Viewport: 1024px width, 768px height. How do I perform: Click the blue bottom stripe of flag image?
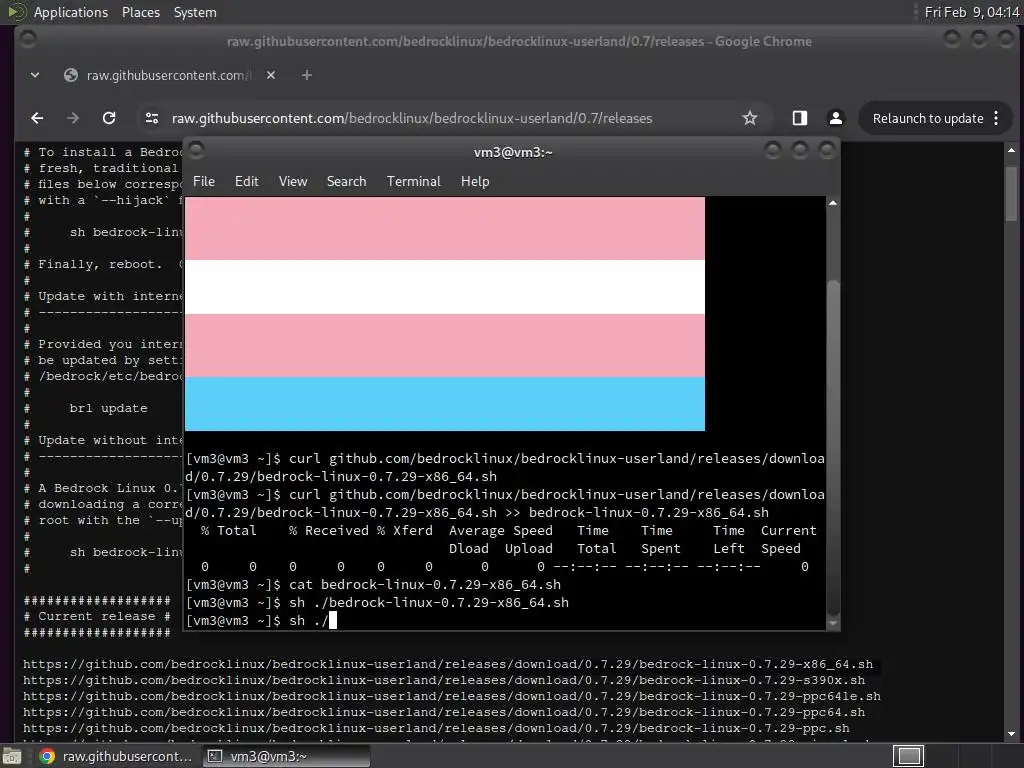point(445,404)
